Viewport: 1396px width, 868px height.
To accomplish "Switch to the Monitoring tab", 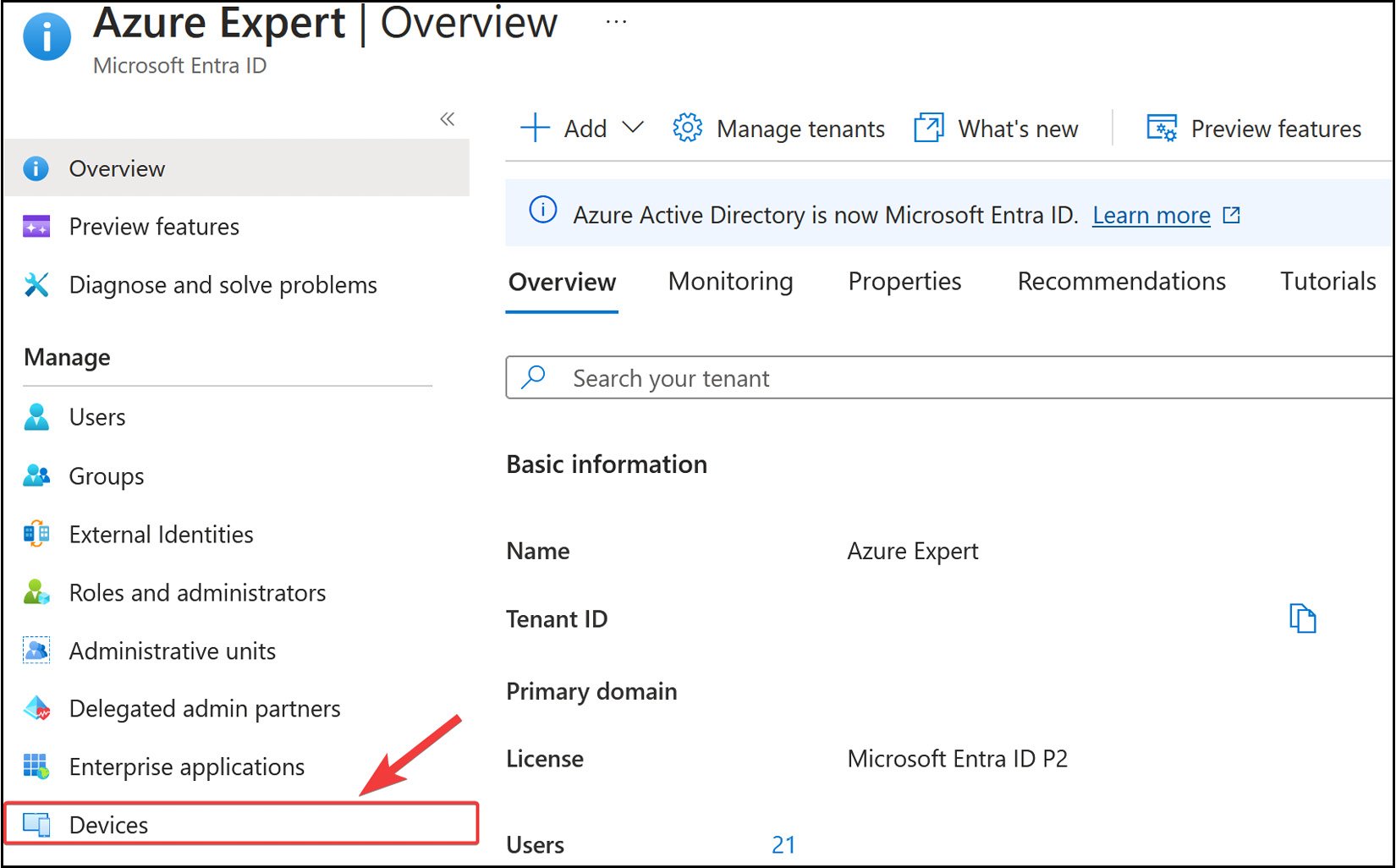I will tap(731, 281).
